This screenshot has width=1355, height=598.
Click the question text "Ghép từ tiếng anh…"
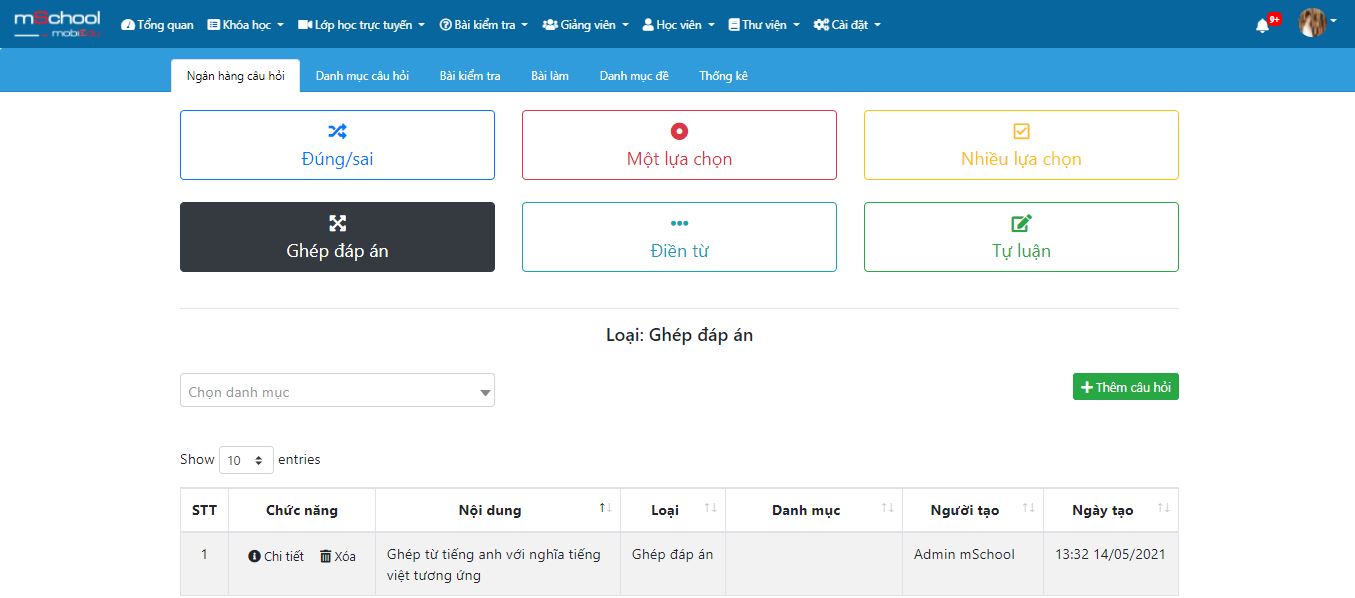[x=494, y=565]
